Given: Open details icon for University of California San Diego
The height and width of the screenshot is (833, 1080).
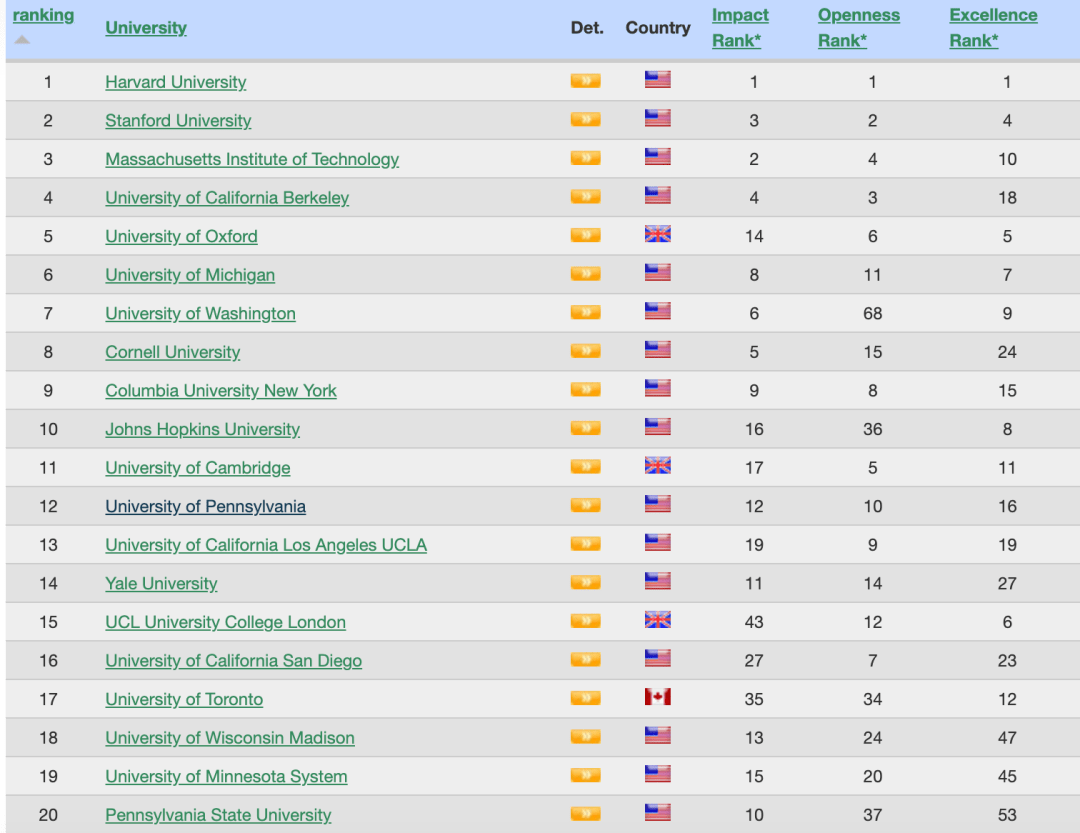Looking at the screenshot, I should click(x=585, y=659).
